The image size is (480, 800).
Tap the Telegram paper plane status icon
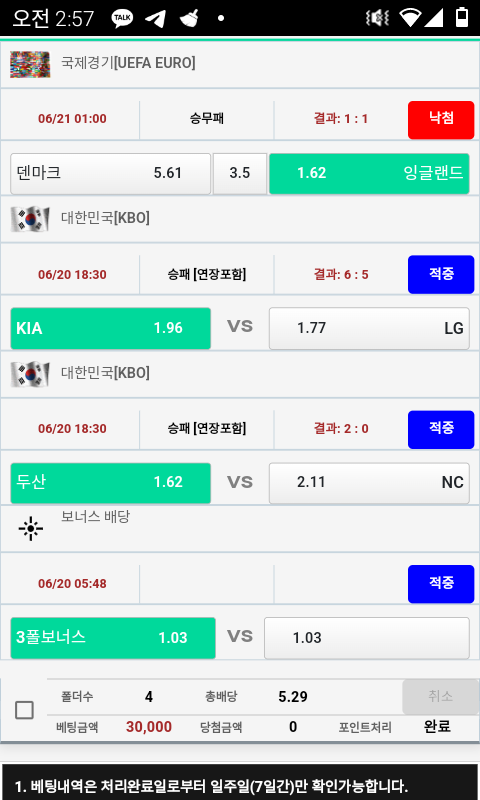point(156,18)
